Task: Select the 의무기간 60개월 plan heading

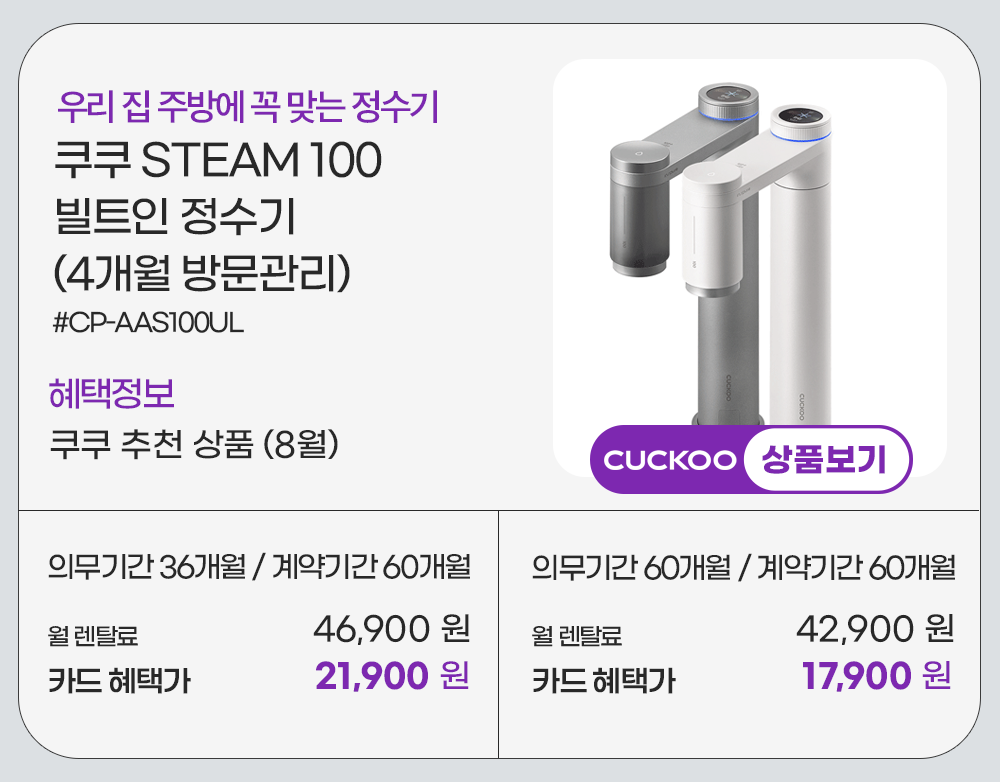Action: pos(743,568)
